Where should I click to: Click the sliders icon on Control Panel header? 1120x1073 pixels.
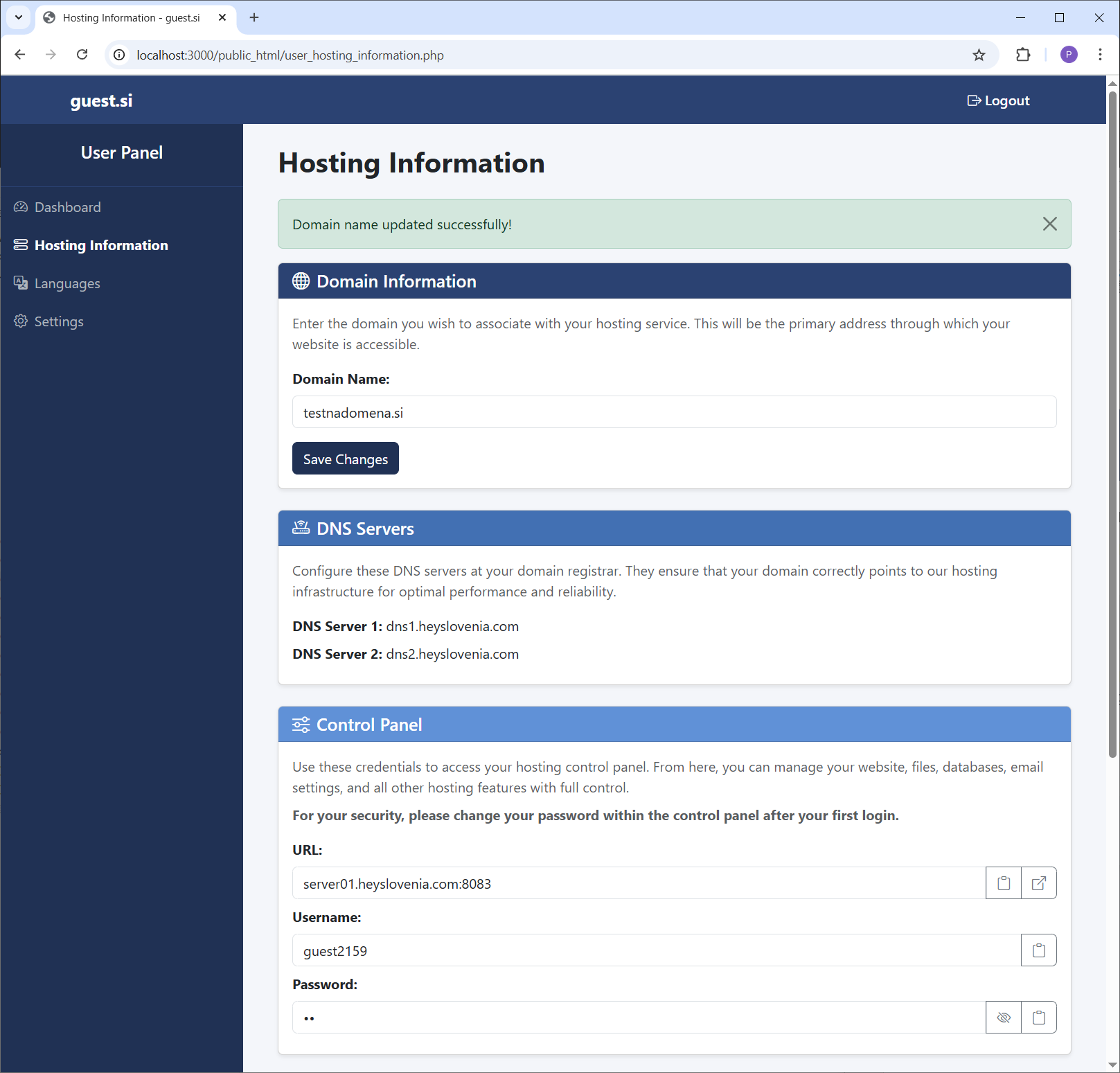(x=301, y=724)
